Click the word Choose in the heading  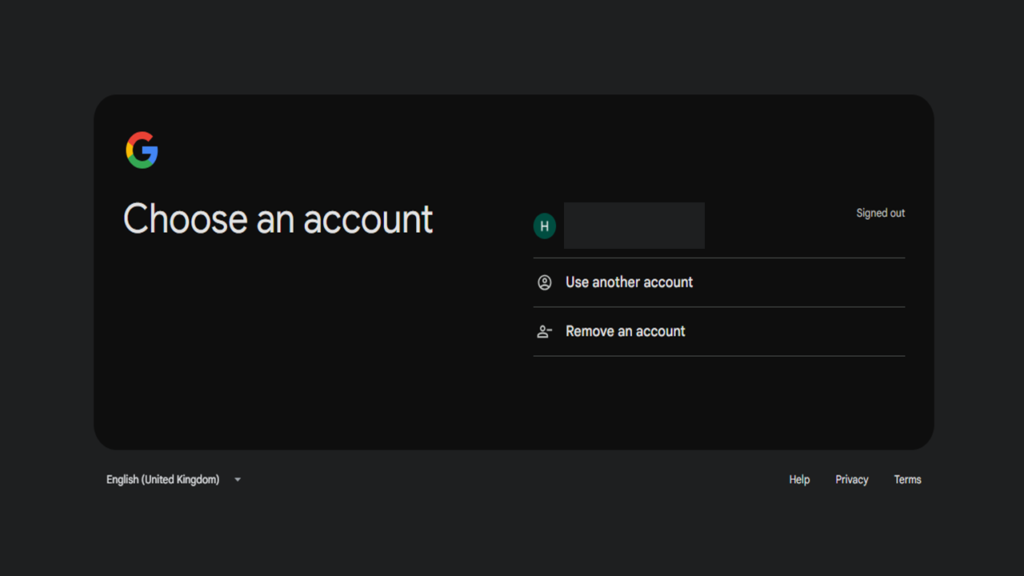click(185, 219)
